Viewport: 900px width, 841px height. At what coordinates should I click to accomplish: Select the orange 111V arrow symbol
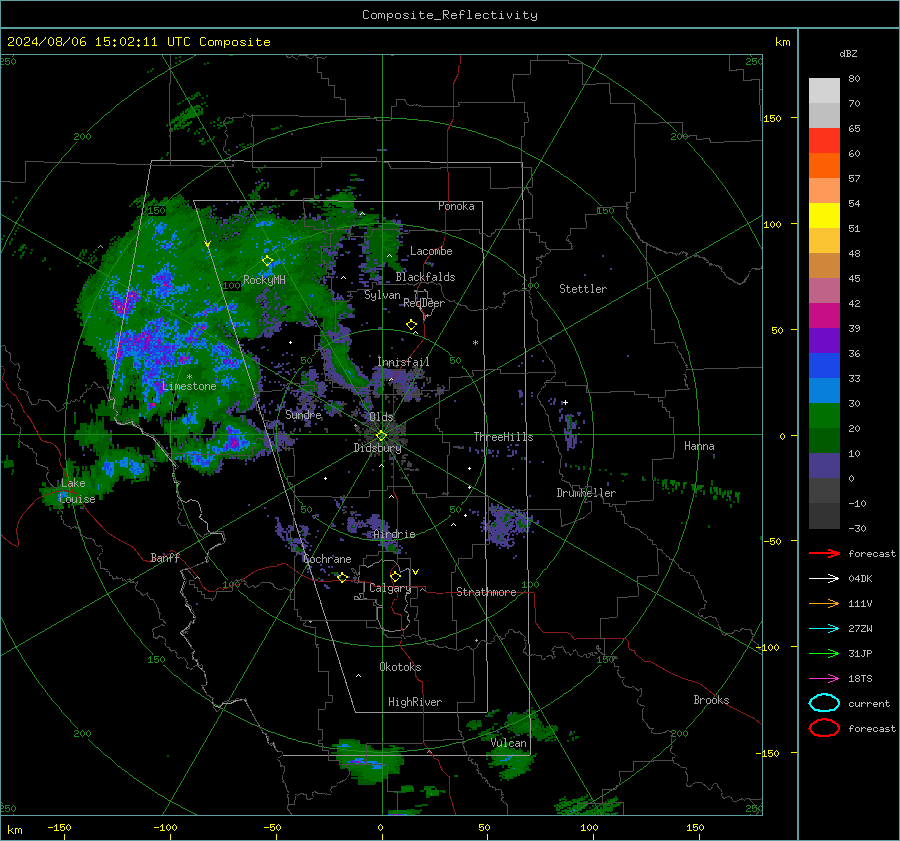(824, 603)
